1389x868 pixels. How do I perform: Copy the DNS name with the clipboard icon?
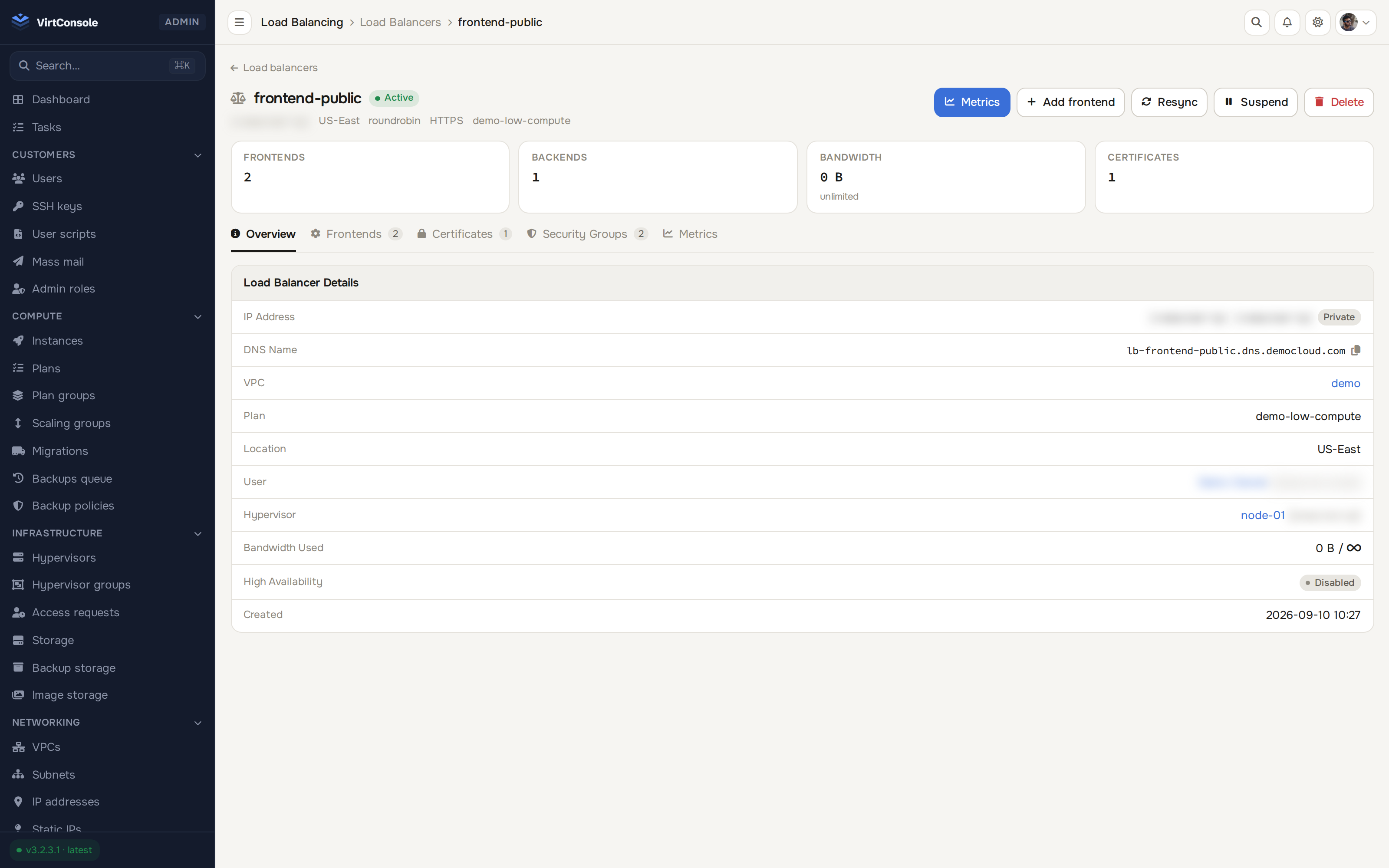[1356, 350]
